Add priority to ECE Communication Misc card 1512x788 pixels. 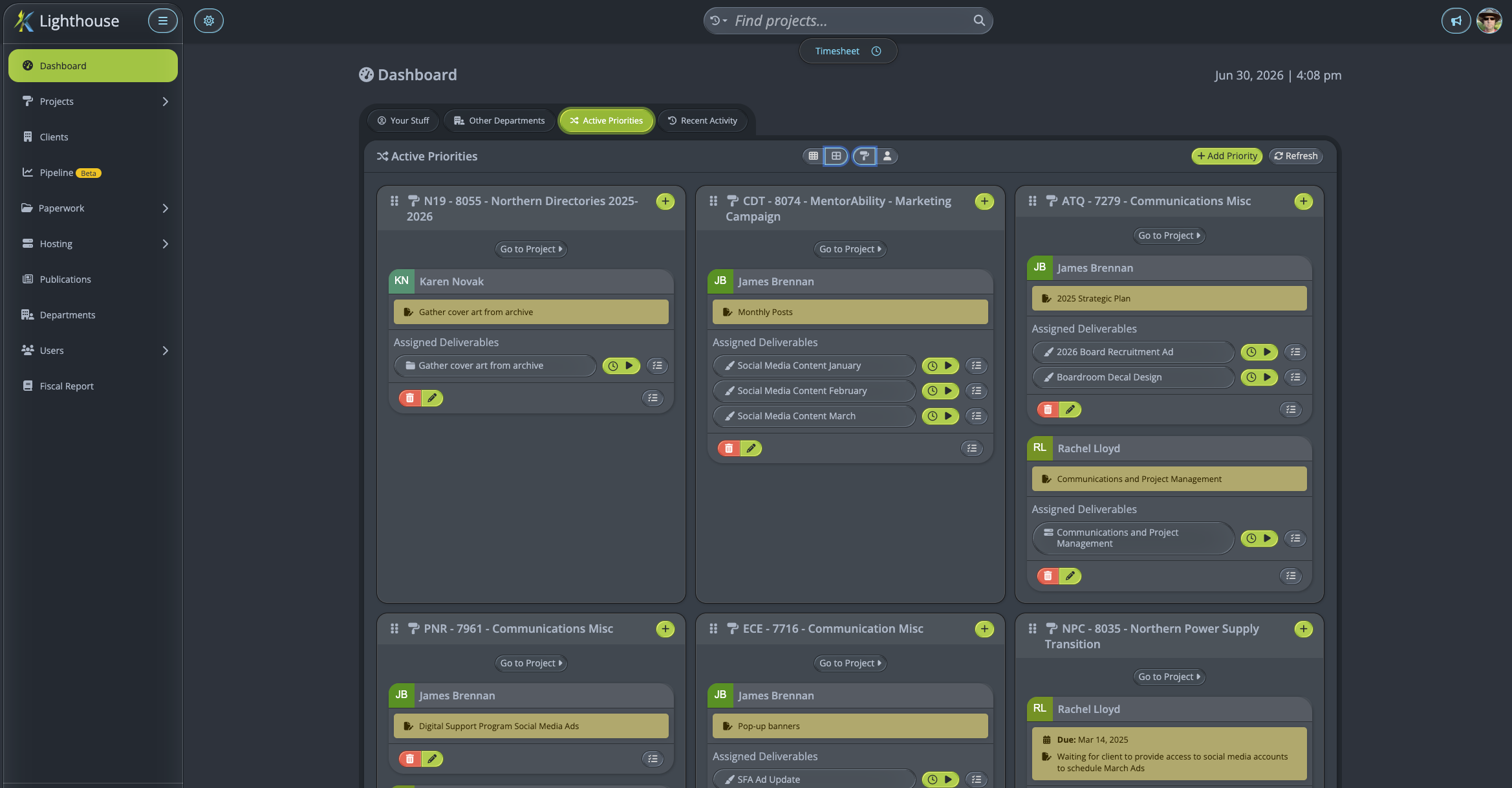(x=984, y=629)
